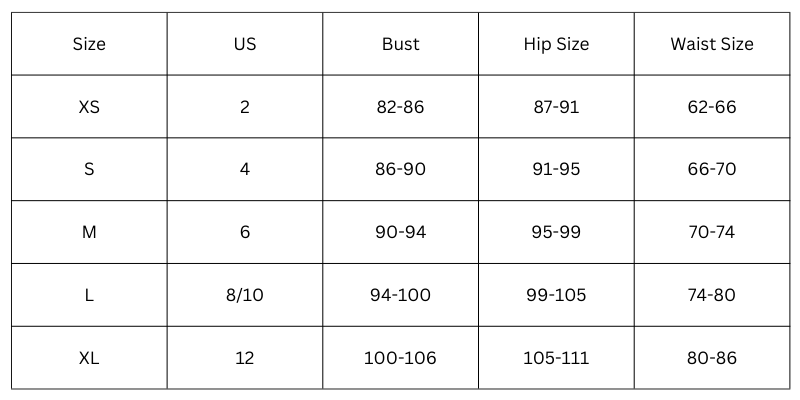Click hip size 91-95 cell
800x400 pixels.
[556, 169]
